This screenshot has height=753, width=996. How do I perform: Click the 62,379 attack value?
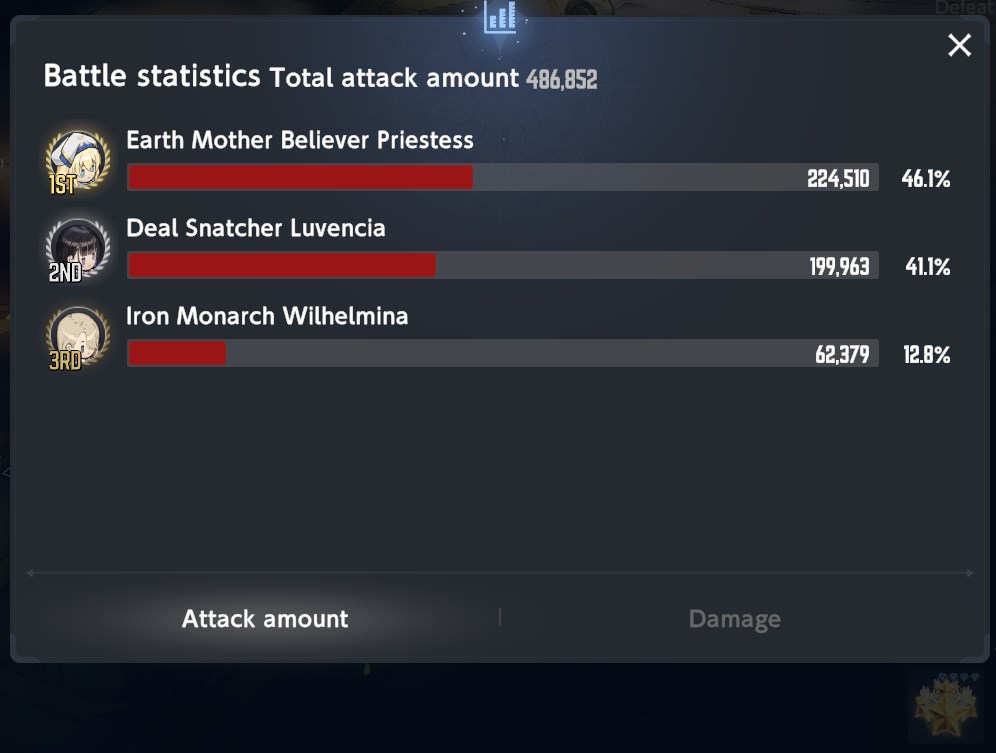tap(842, 355)
